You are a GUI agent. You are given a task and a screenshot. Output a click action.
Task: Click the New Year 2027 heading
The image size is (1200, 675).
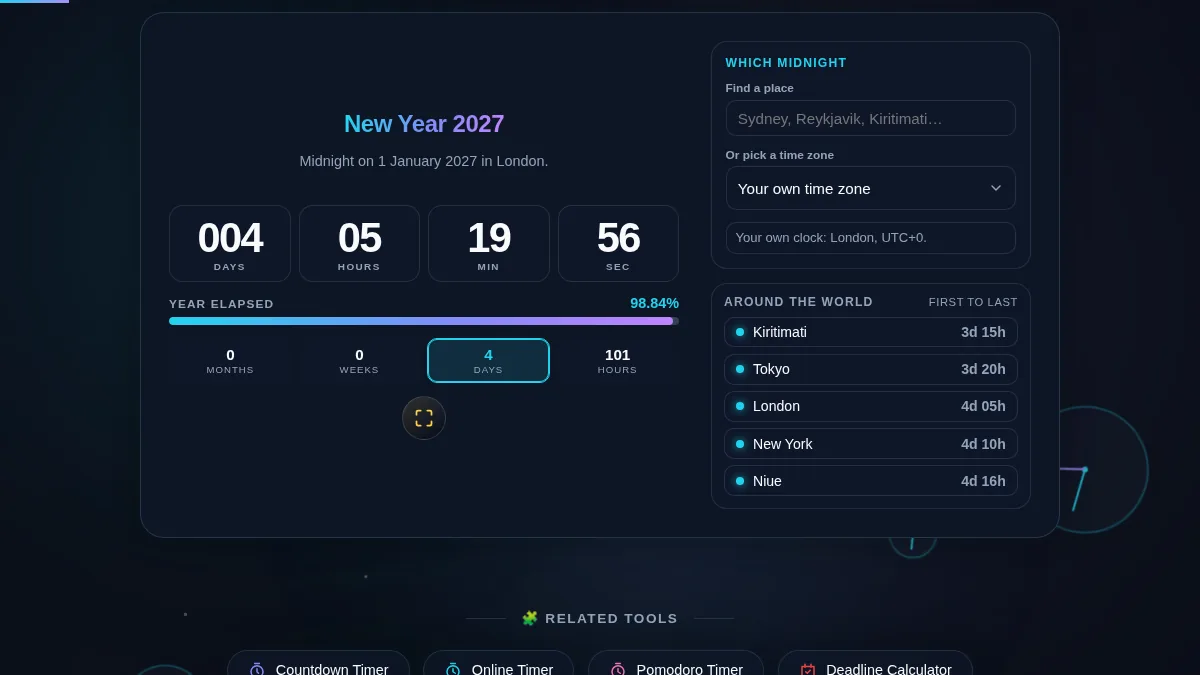[x=424, y=124]
